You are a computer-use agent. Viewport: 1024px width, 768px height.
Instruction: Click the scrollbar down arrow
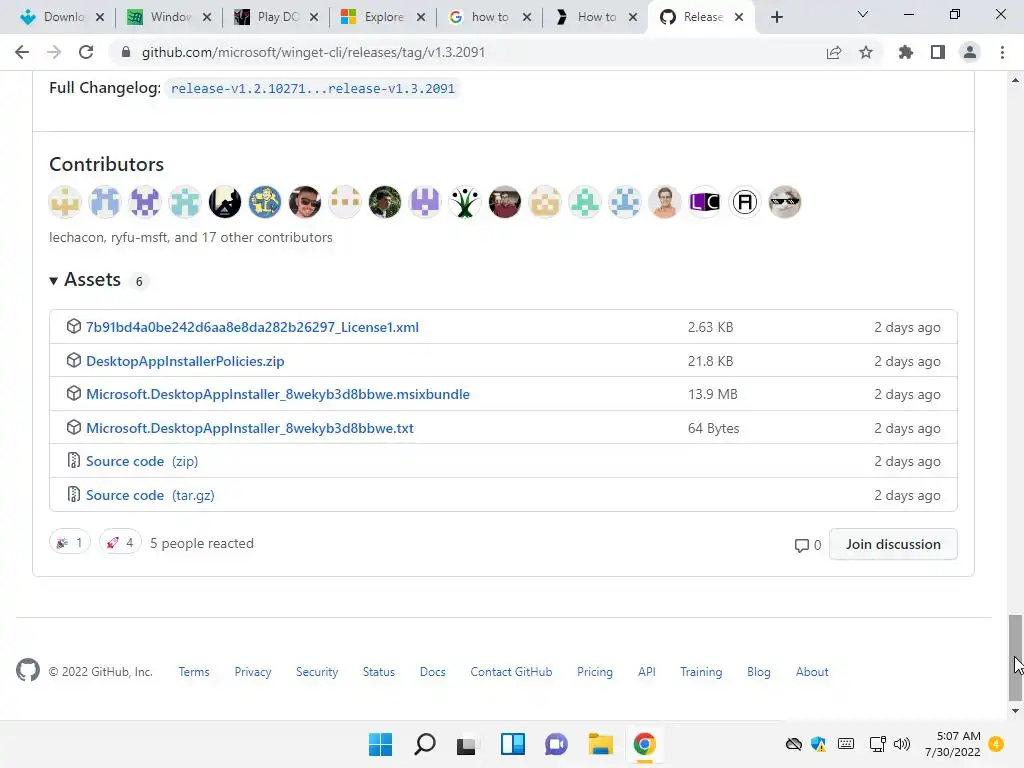[1015, 711]
